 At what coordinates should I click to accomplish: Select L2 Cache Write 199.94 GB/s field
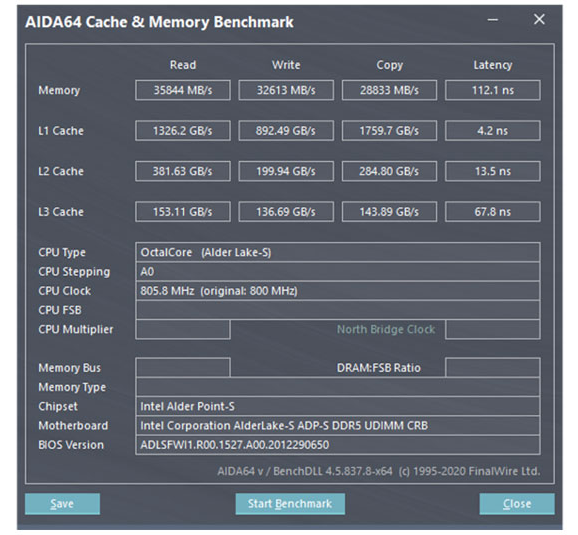286,171
